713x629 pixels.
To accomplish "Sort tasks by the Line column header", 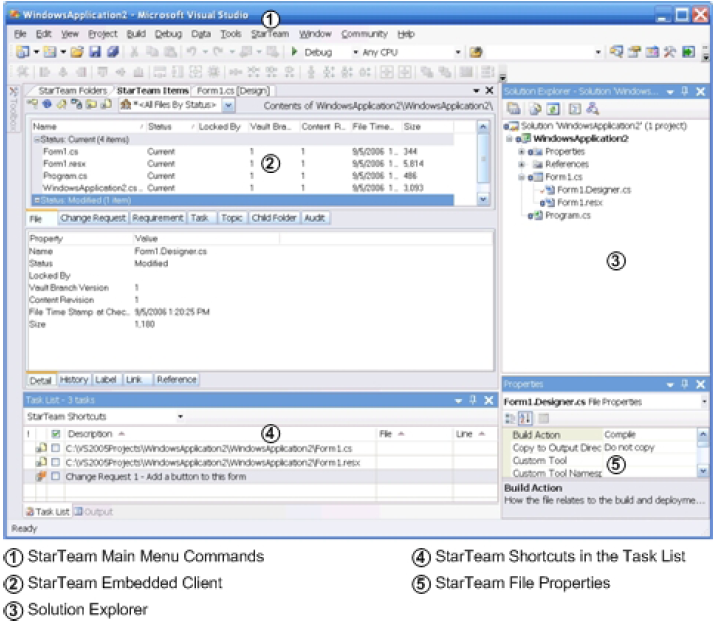I will click(x=475, y=433).
